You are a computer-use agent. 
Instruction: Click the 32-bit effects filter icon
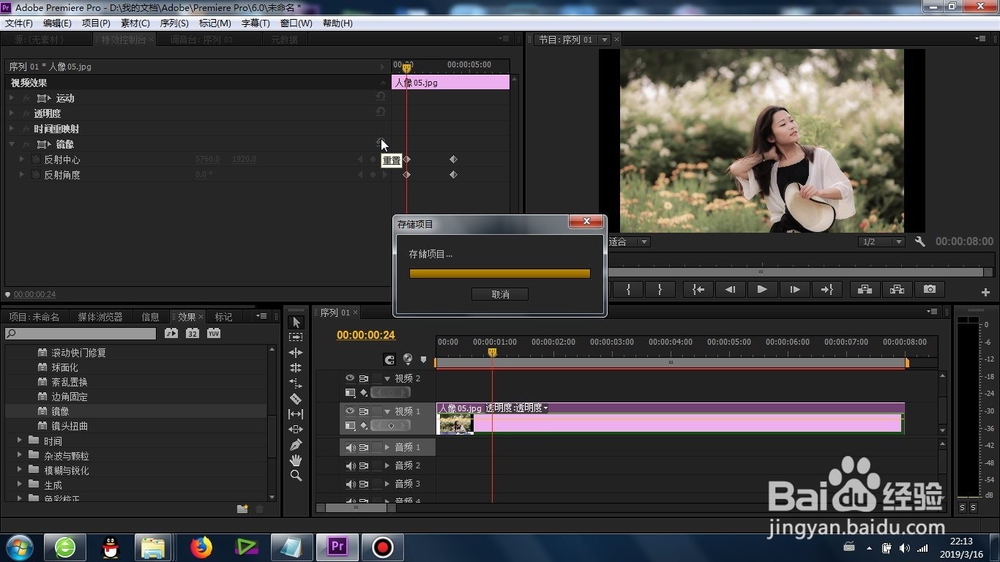[192, 333]
